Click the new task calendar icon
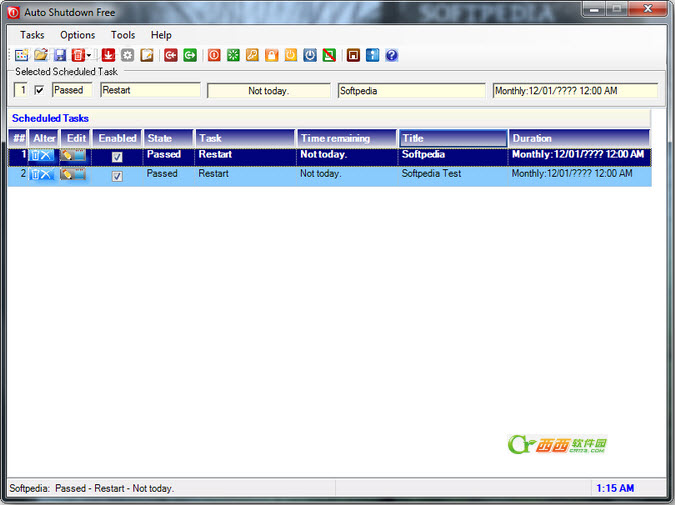This screenshot has width=675, height=505. click(x=22, y=55)
